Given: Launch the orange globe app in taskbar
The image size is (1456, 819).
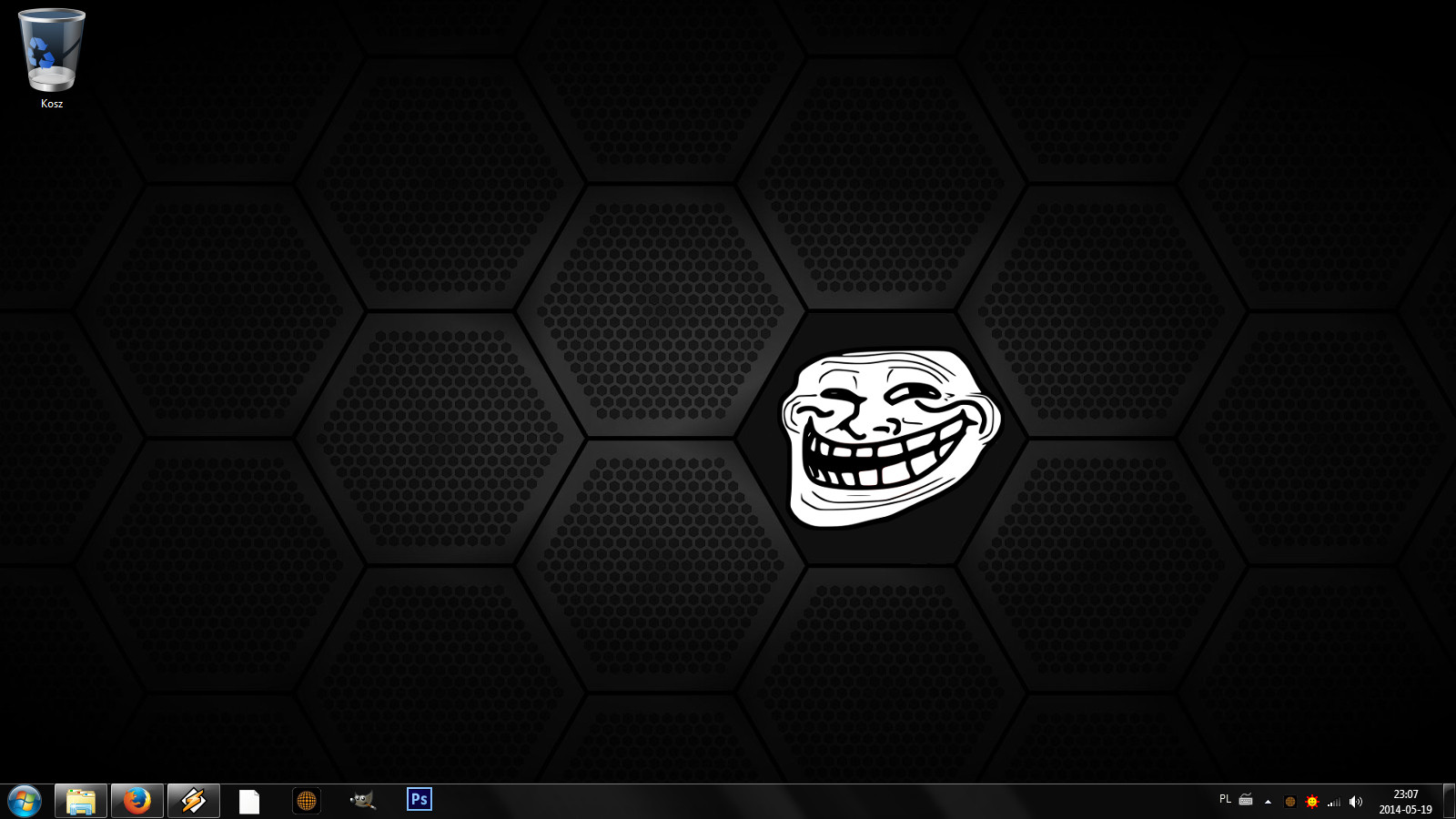Looking at the screenshot, I should click(307, 801).
